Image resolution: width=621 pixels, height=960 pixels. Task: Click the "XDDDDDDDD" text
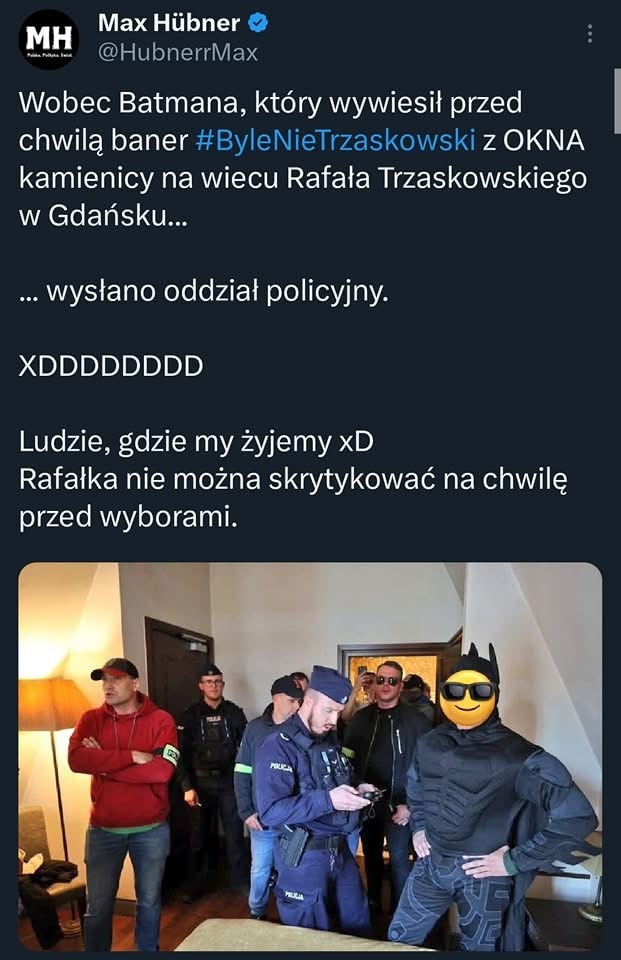(111, 366)
